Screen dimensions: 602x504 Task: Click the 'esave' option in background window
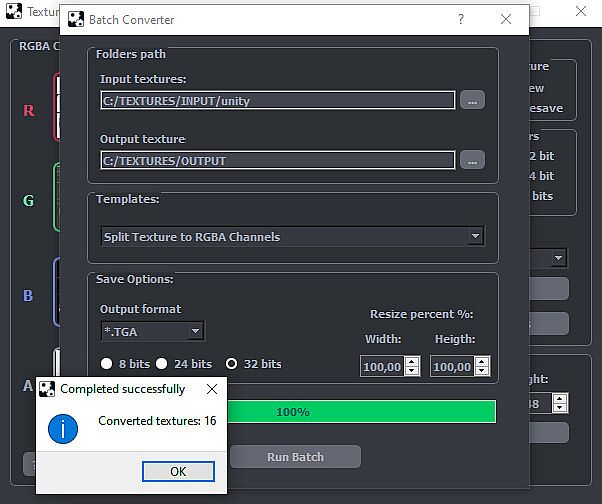pos(546,108)
